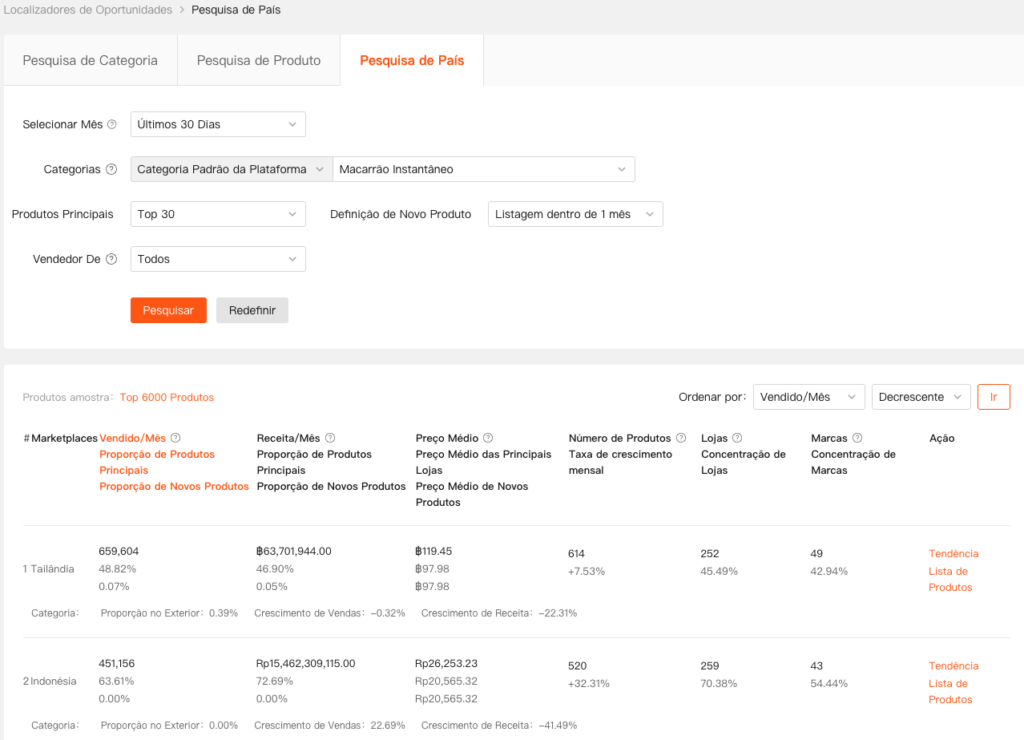The image size is (1024, 740).
Task: Click help icon next to Vendedor De
Action: 111,259
